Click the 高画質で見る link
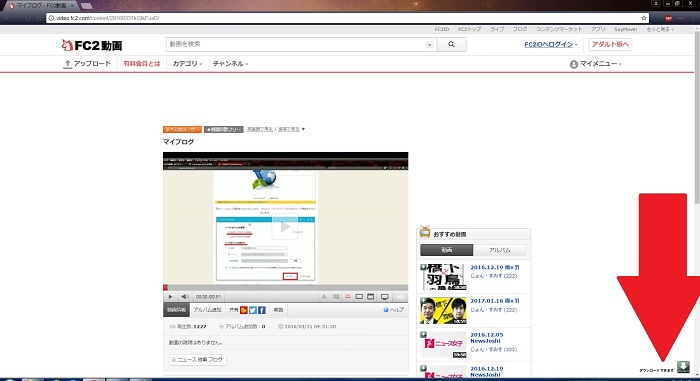Screen dimensions: 700x381 click(260, 129)
